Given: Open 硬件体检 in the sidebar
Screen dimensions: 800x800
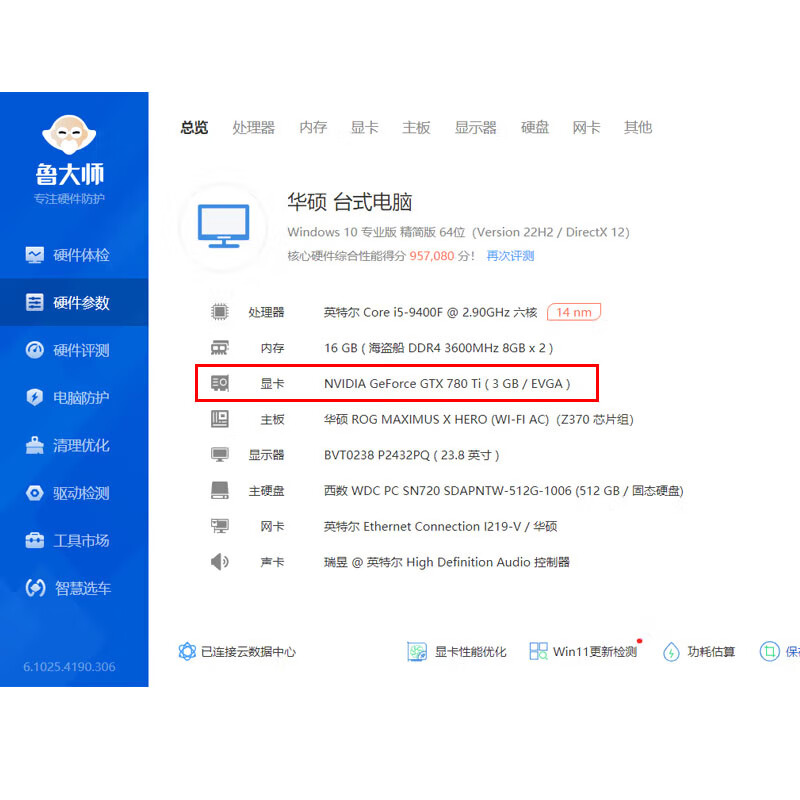Looking at the screenshot, I should click(69, 255).
